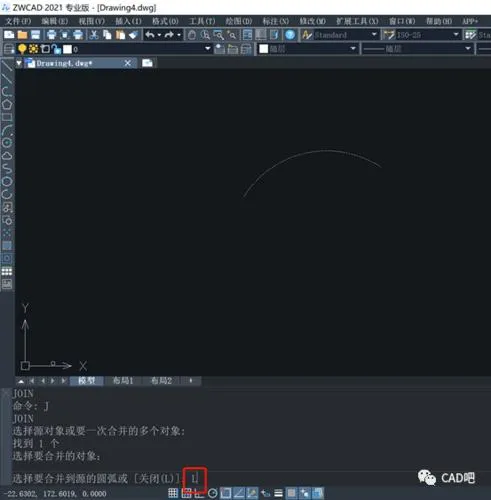Activate the Pan hand tool
This screenshot has height=500, width=491.
click(x=192, y=35)
